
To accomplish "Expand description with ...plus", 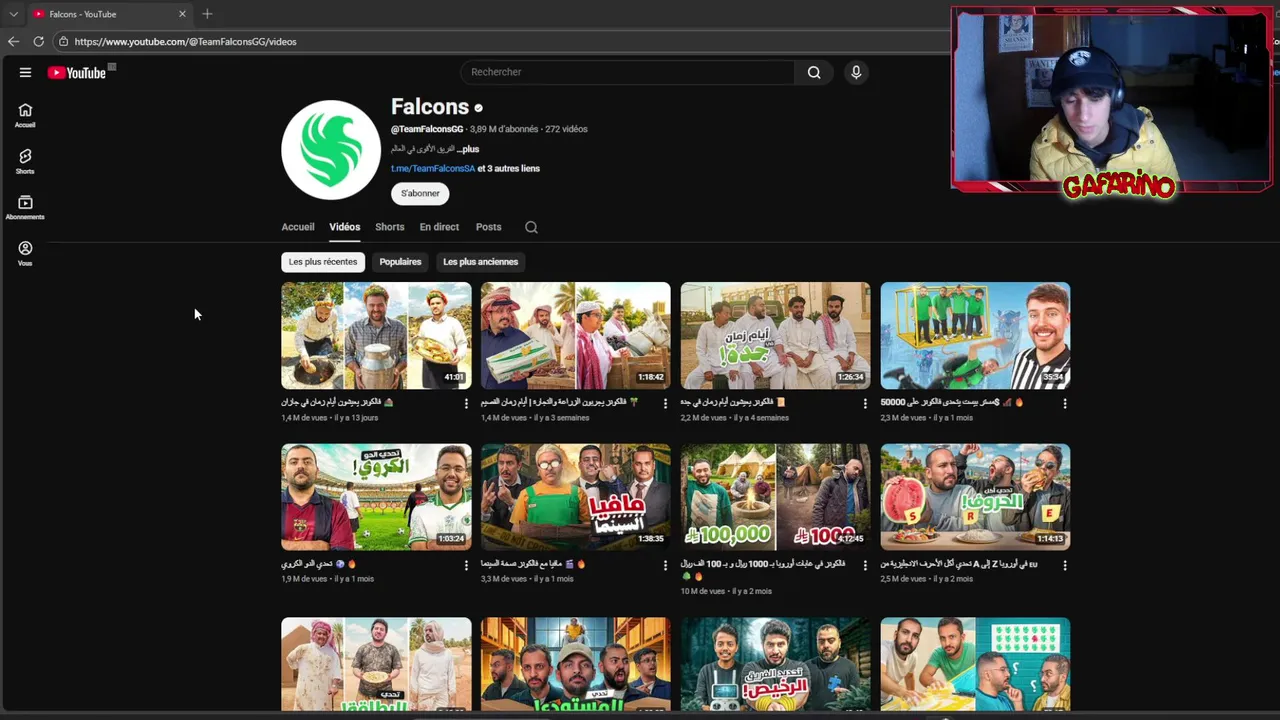I will [x=468, y=149].
